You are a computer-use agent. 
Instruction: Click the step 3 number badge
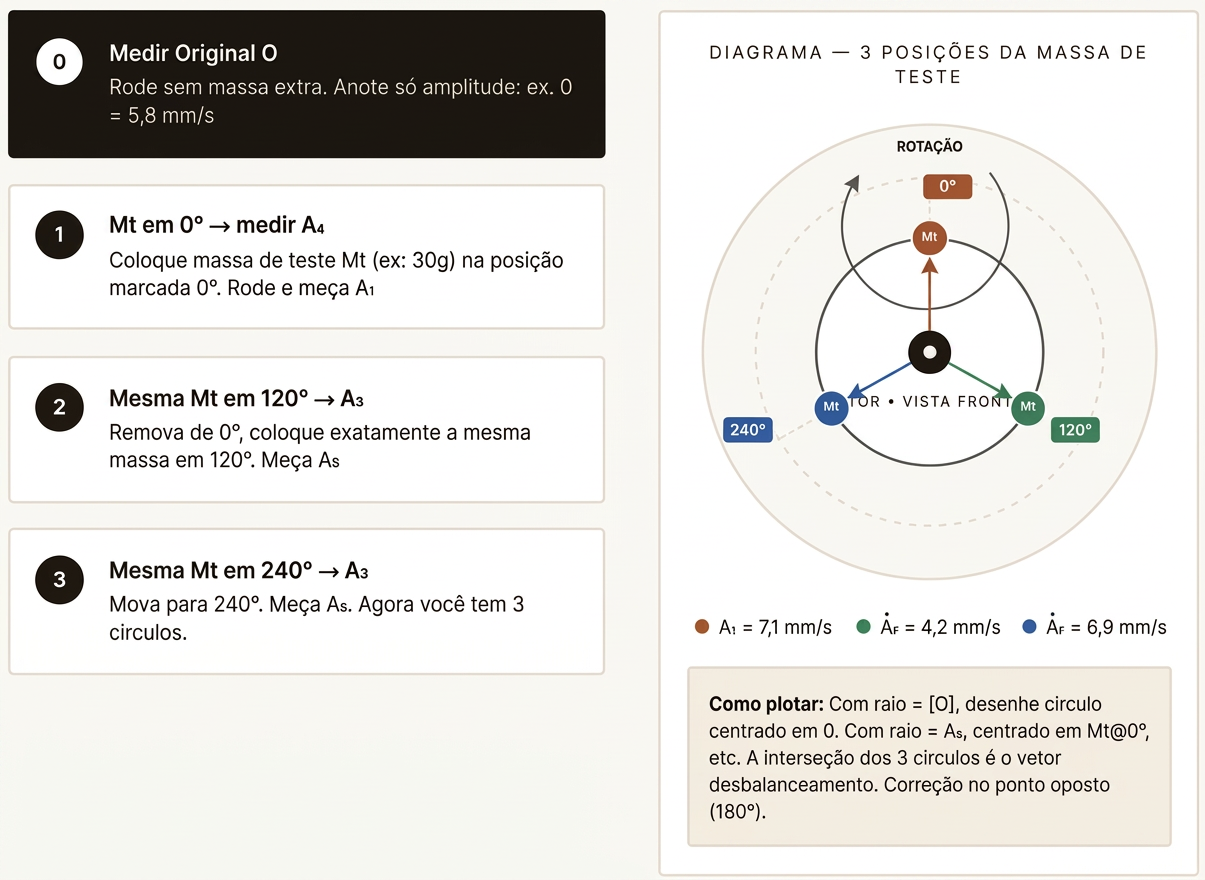(59, 579)
